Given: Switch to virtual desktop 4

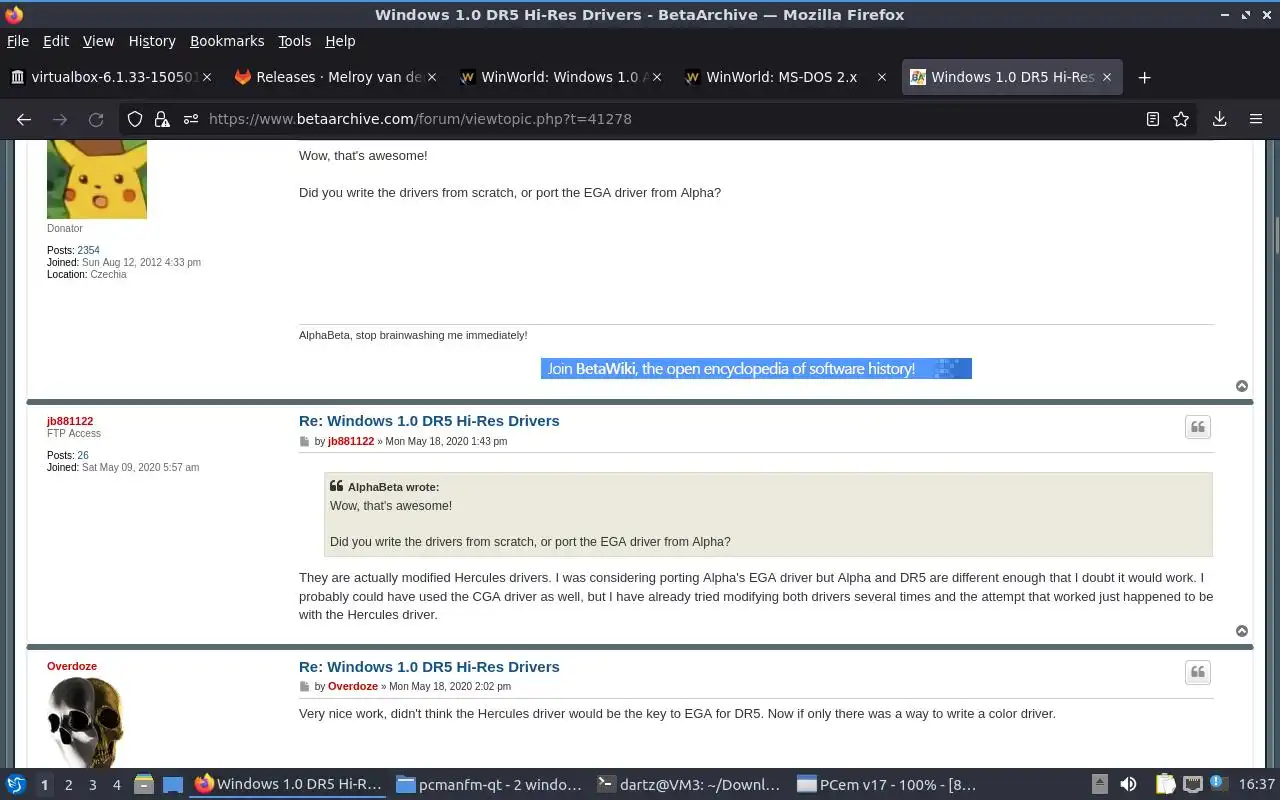Looking at the screenshot, I should [x=117, y=785].
